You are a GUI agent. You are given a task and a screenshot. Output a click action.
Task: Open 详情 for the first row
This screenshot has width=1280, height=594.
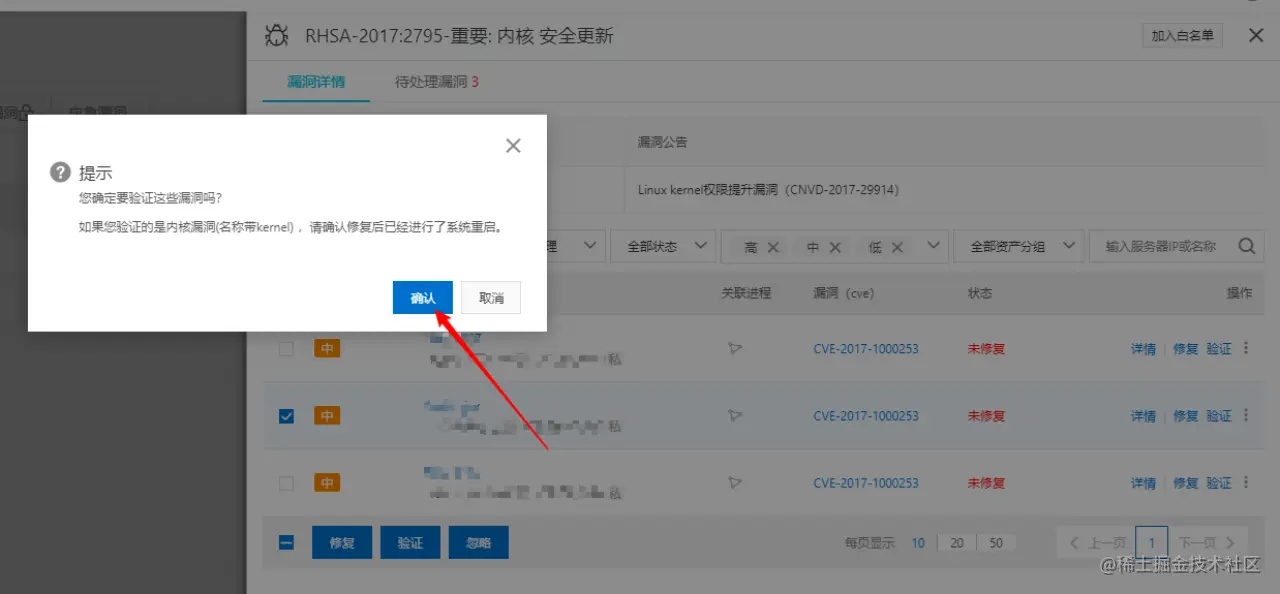pos(1143,349)
